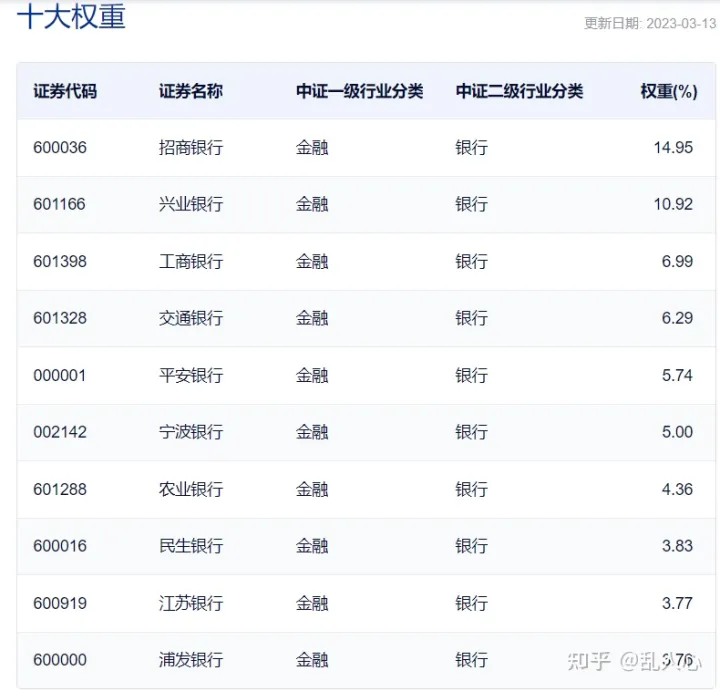This screenshot has height=691, width=720.
Task: Select stock code 601288
Action: click(60, 489)
